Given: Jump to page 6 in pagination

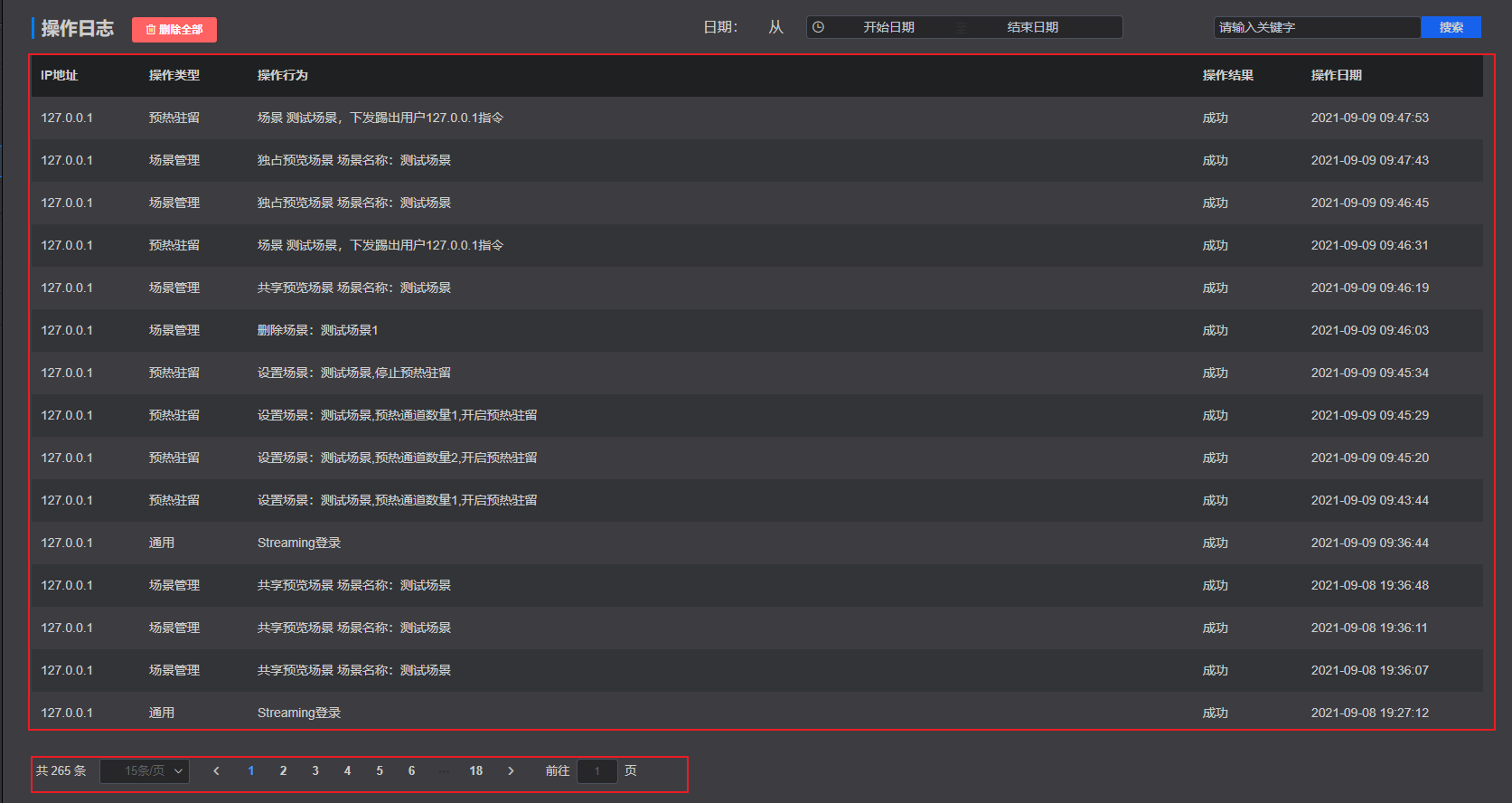Looking at the screenshot, I should (411, 771).
